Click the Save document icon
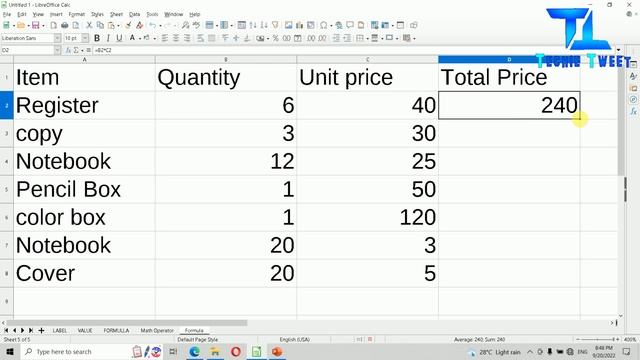This screenshot has width=640, height=360. click(x=36, y=25)
